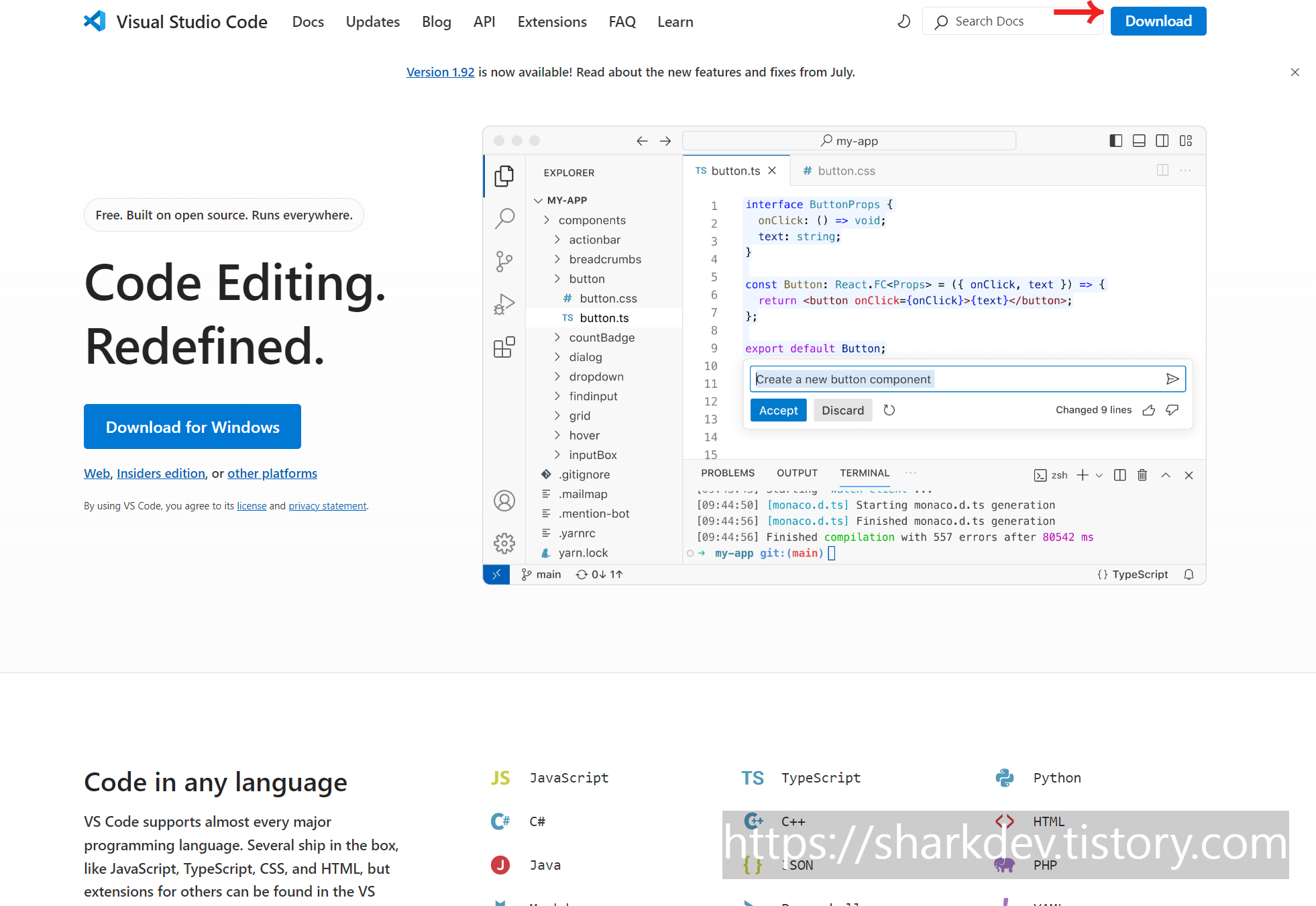Toggle primary sidebar layout icon
This screenshot has height=906, width=1316.
(x=1115, y=140)
